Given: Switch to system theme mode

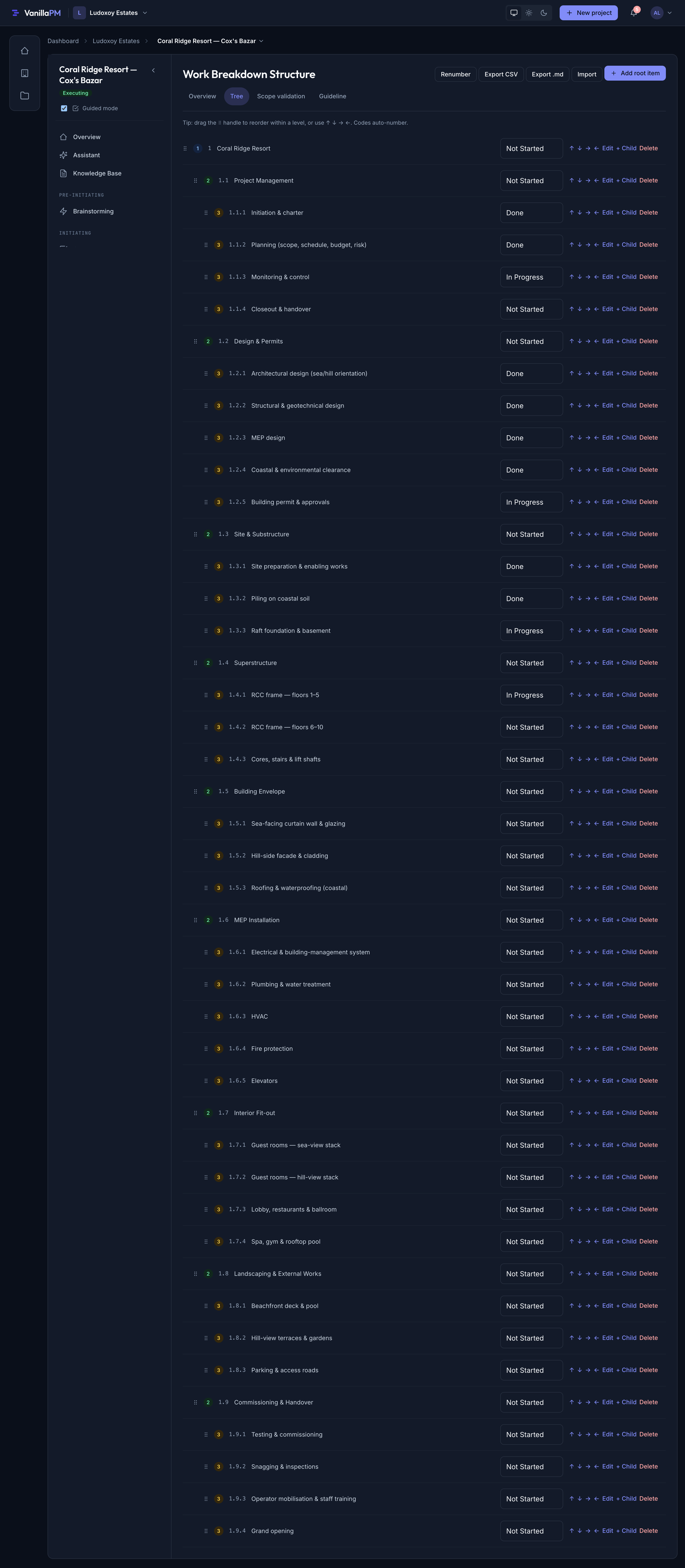Looking at the screenshot, I should click(x=514, y=13).
